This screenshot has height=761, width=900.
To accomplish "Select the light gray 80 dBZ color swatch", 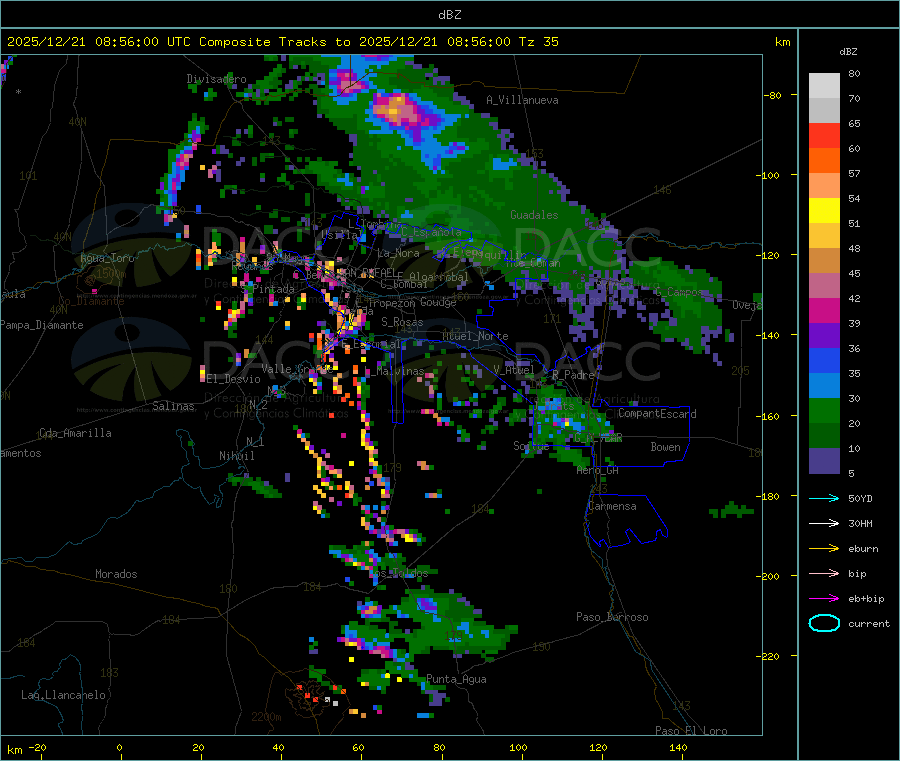I will pyautogui.click(x=824, y=86).
